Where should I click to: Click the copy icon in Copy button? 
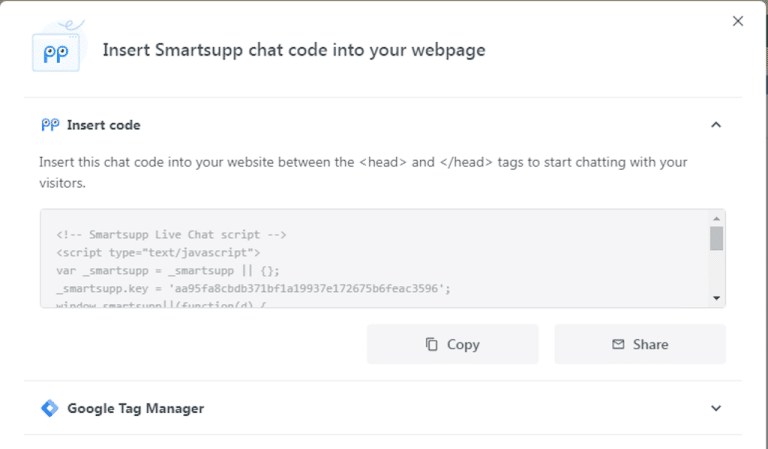point(432,344)
